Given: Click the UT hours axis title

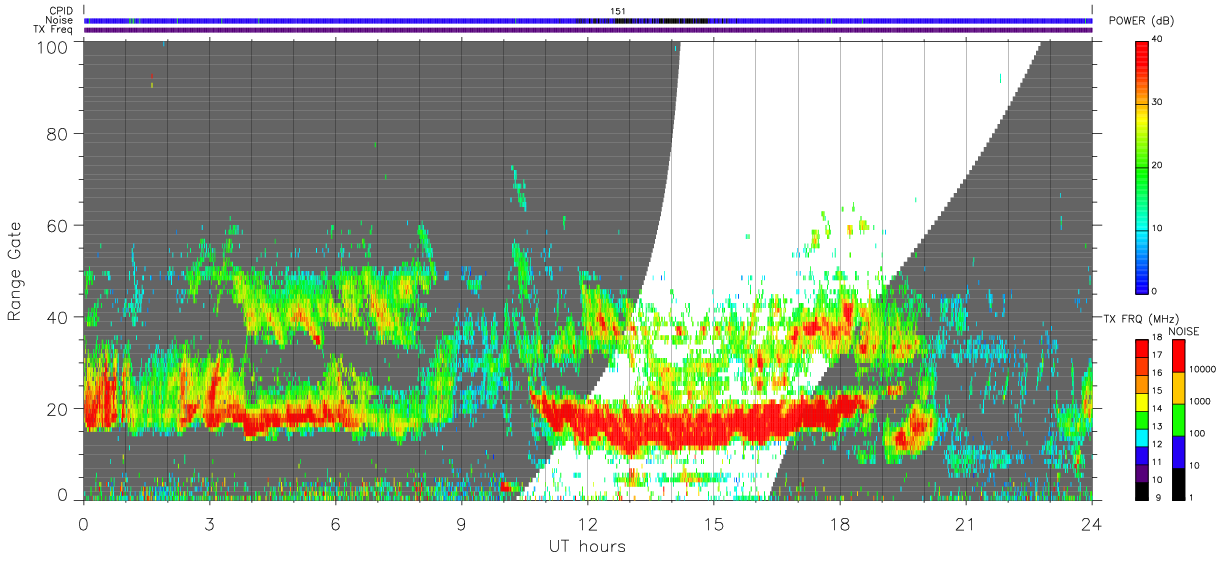Looking at the screenshot, I should click(587, 546).
